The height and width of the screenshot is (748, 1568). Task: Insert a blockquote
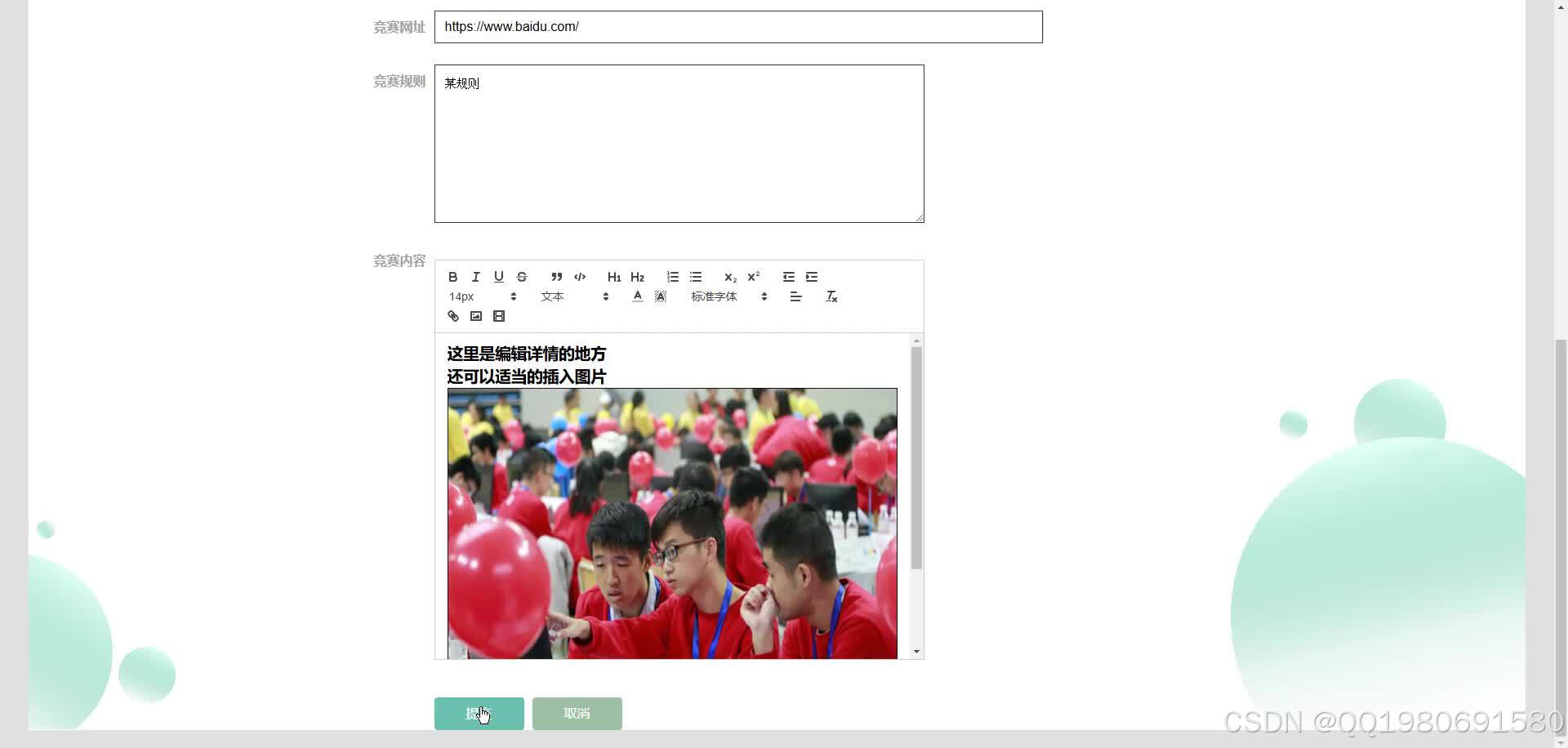pos(556,277)
